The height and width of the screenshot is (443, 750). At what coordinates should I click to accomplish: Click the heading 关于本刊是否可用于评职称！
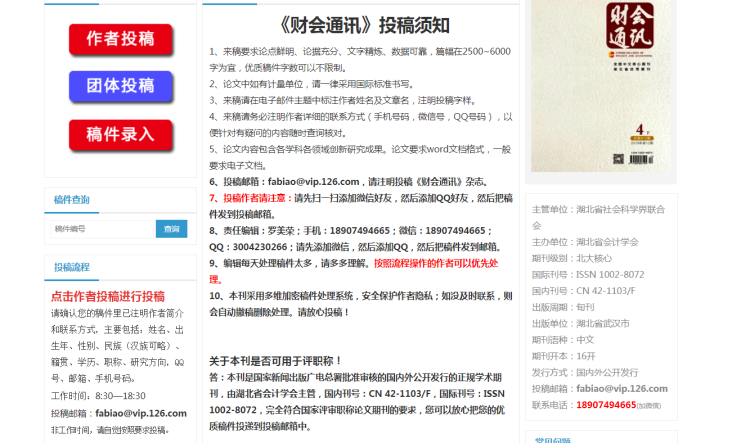[x=276, y=361]
